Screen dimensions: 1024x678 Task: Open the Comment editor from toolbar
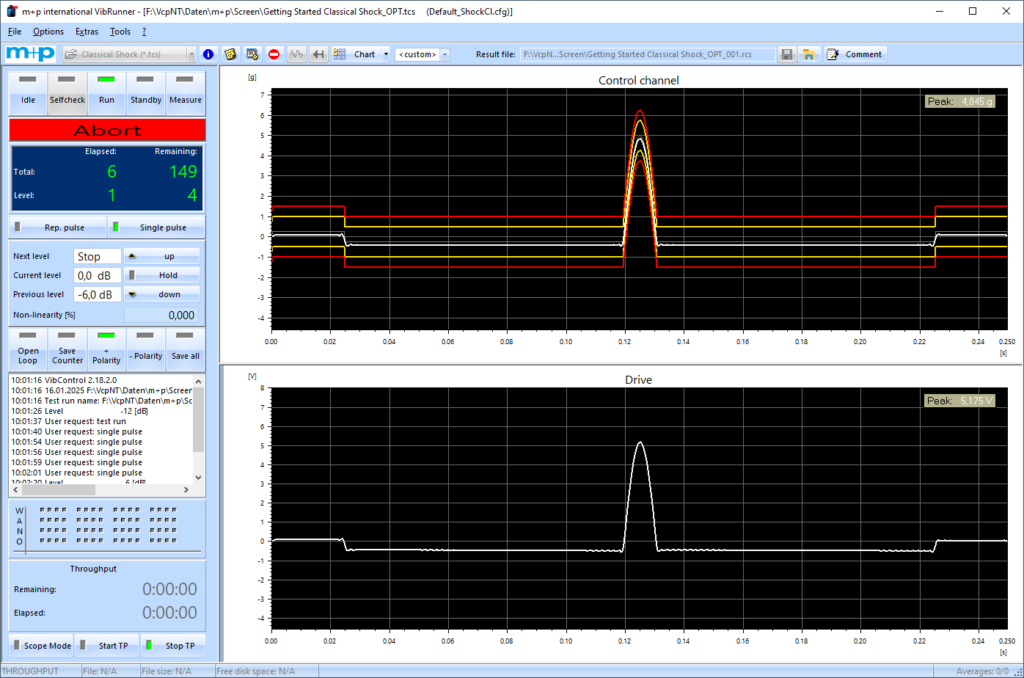(x=855, y=54)
